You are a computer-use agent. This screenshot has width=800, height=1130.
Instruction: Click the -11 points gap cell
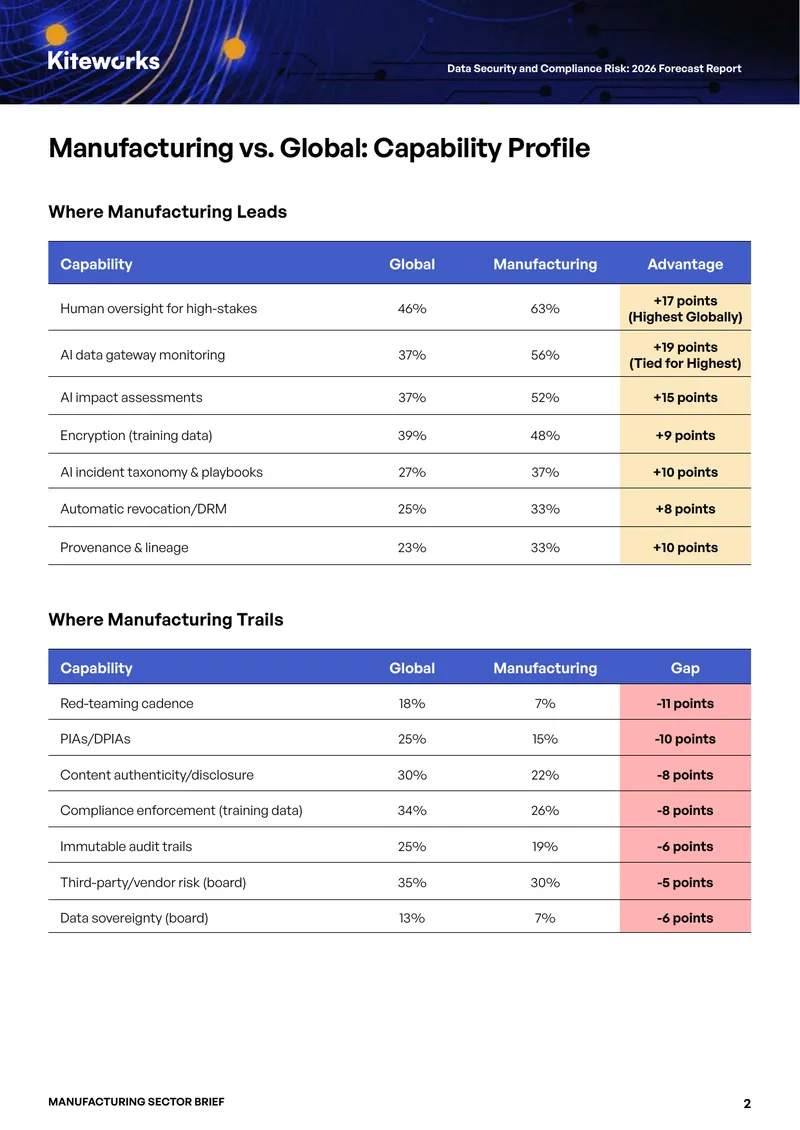(x=685, y=703)
